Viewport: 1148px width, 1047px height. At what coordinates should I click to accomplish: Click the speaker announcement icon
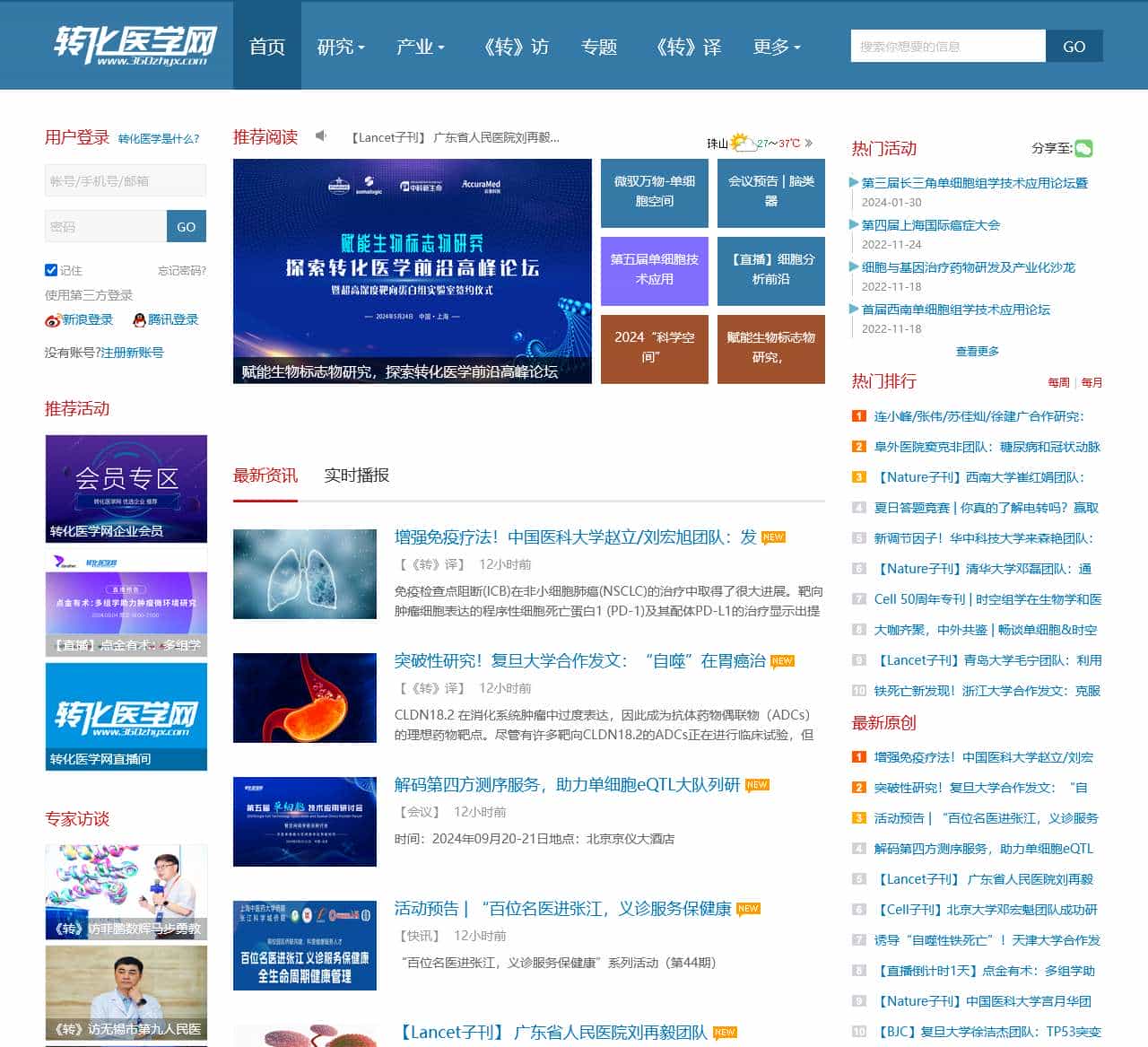coord(320,136)
